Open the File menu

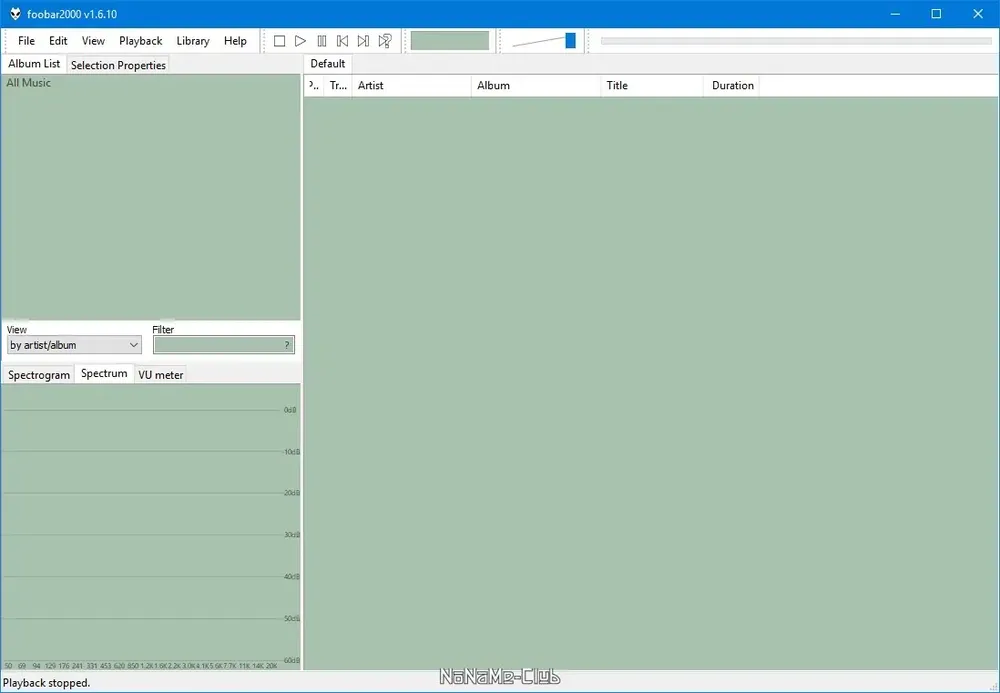point(26,41)
